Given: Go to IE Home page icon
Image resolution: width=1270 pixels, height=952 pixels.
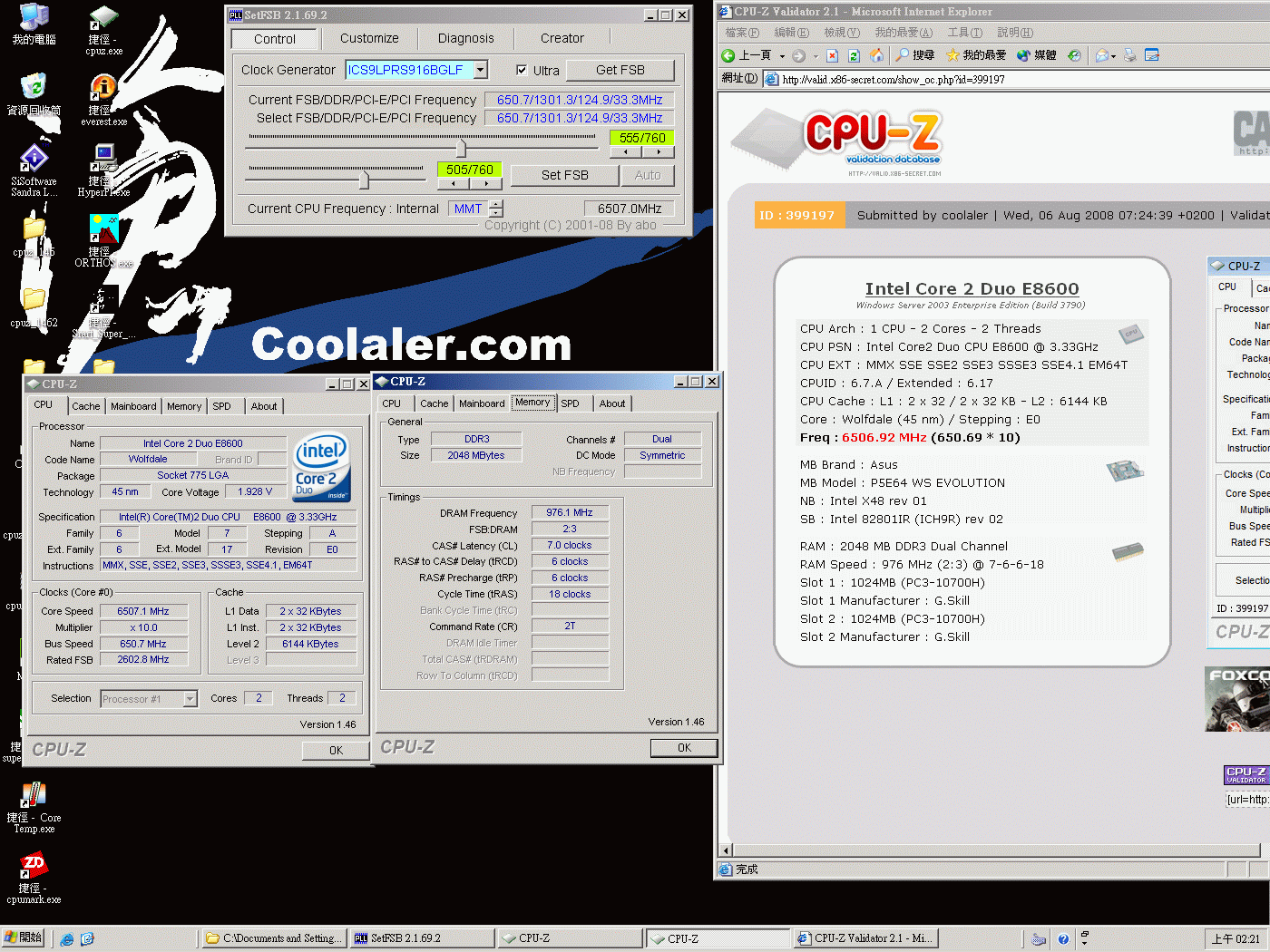Looking at the screenshot, I should pyautogui.click(x=876, y=55).
